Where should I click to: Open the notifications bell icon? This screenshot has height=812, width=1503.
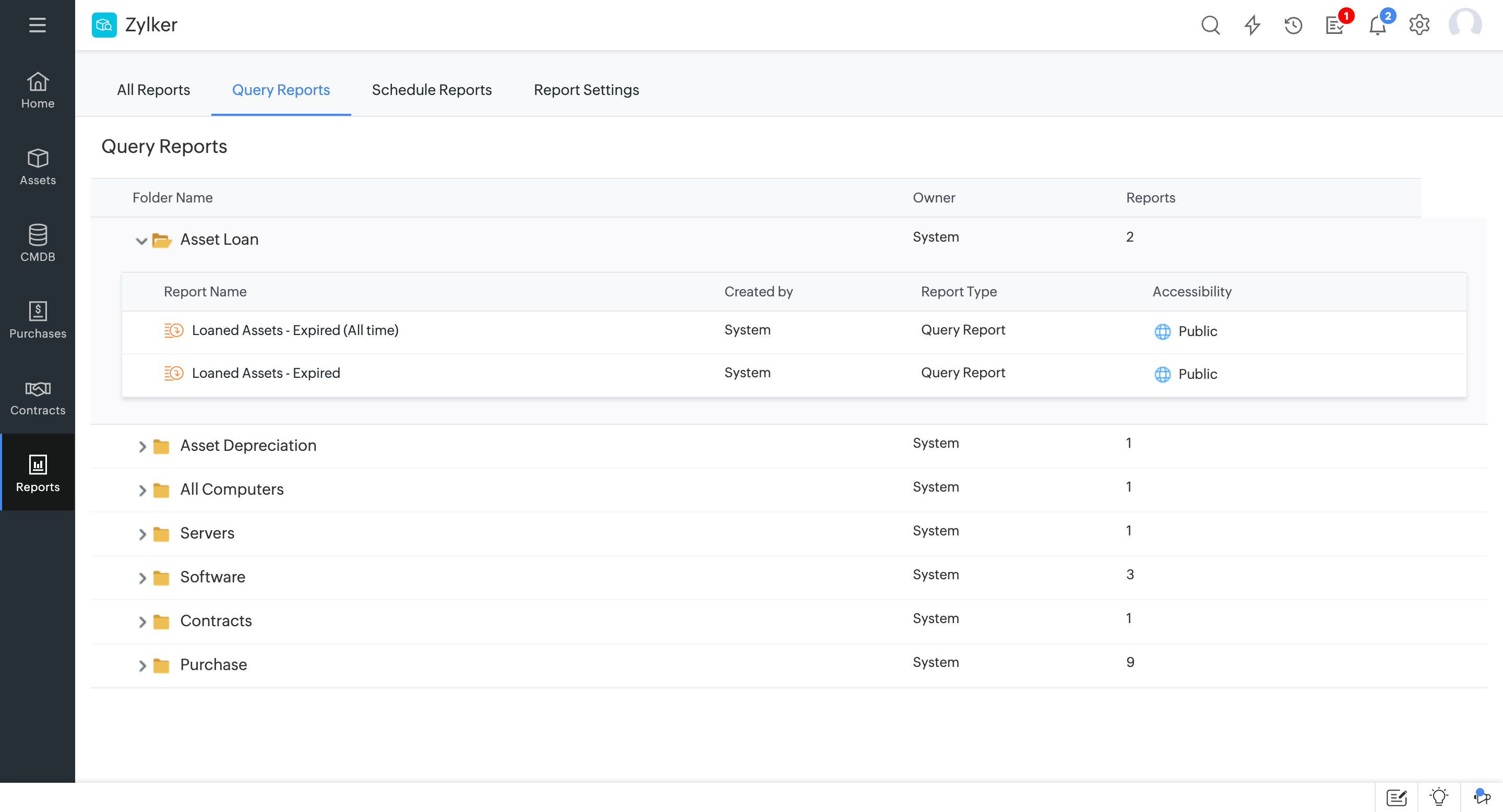tap(1377, 25)
